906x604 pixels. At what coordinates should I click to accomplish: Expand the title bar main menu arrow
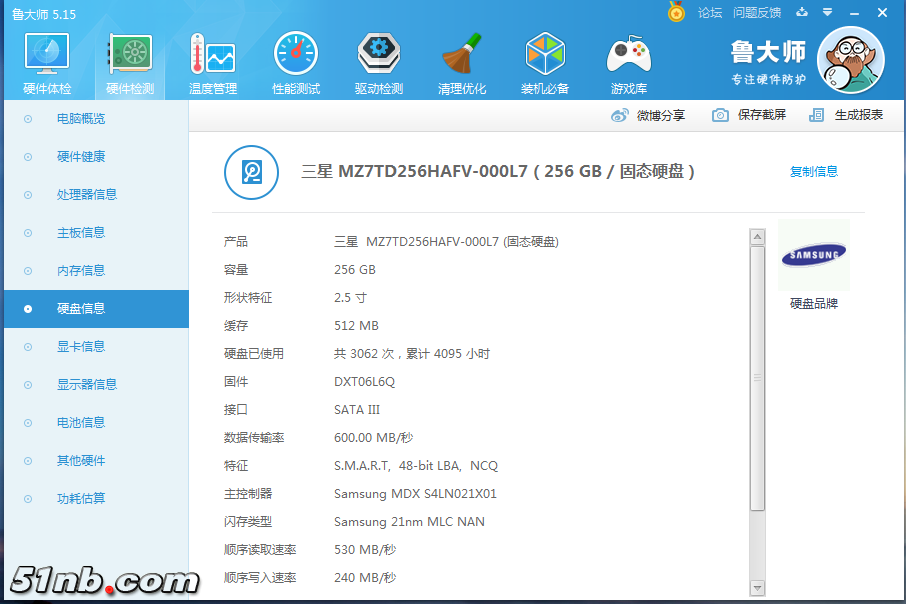pos(828,13)
